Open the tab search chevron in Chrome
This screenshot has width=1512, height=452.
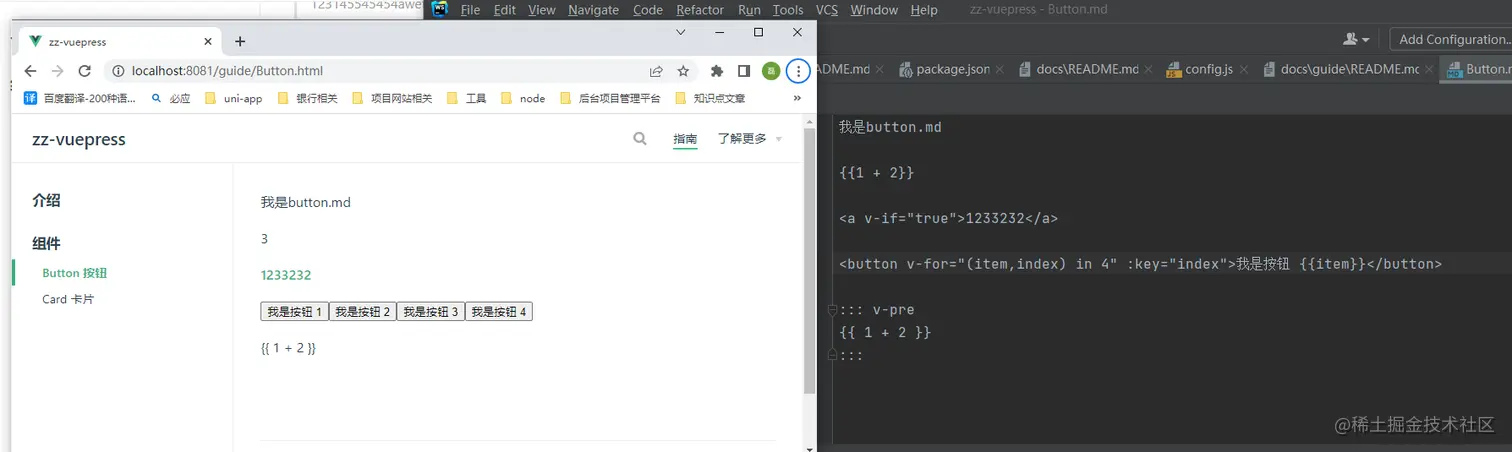click(x=680, y=32)
